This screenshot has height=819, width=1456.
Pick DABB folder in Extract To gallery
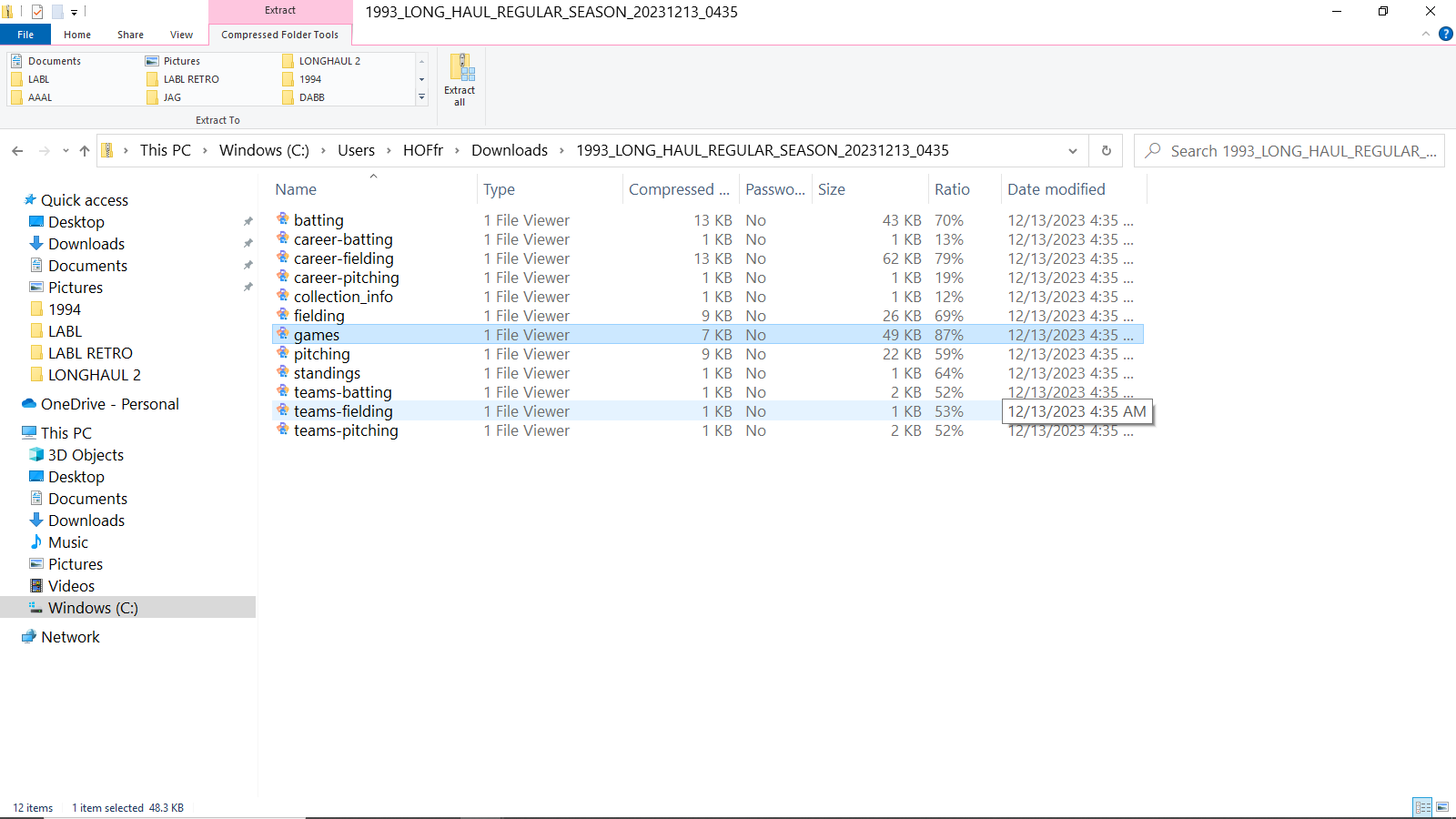(304, 97)
